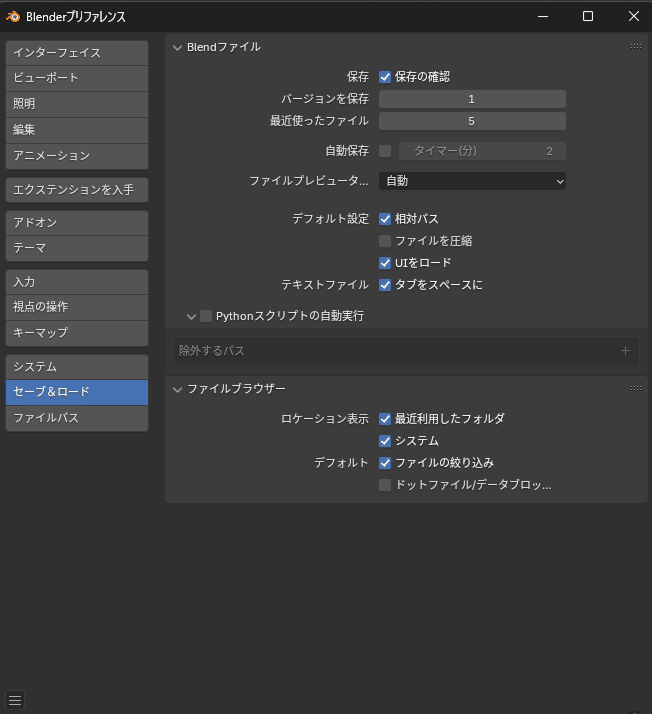Collapse the Blendファイル panel
This screenshot has height=714, width=652.
pos(178,47)
